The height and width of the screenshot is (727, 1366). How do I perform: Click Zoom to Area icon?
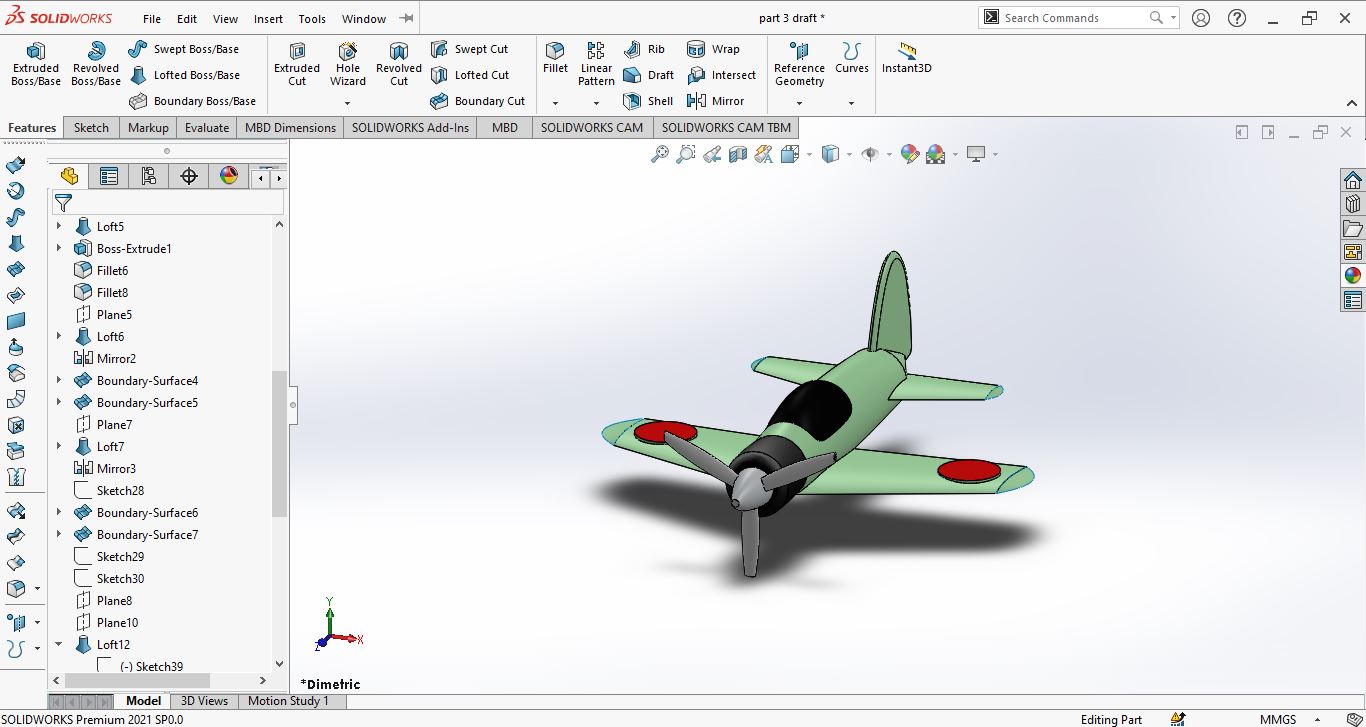[685, 154]
